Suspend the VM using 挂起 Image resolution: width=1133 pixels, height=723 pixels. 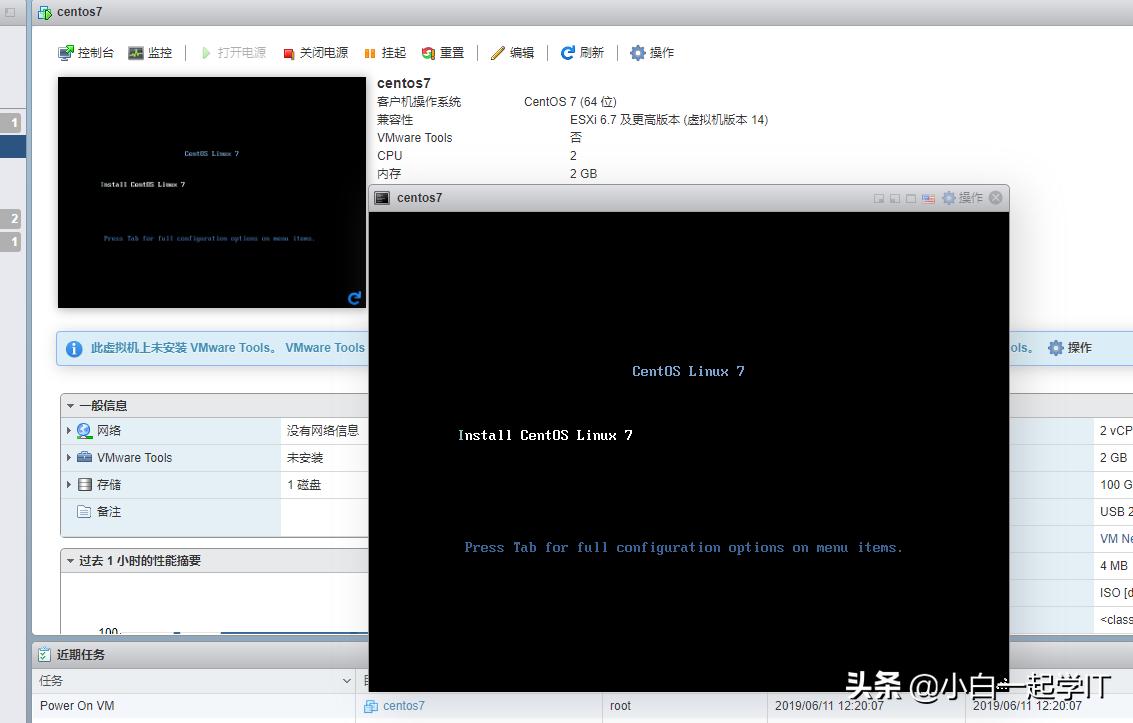point(385,53)
